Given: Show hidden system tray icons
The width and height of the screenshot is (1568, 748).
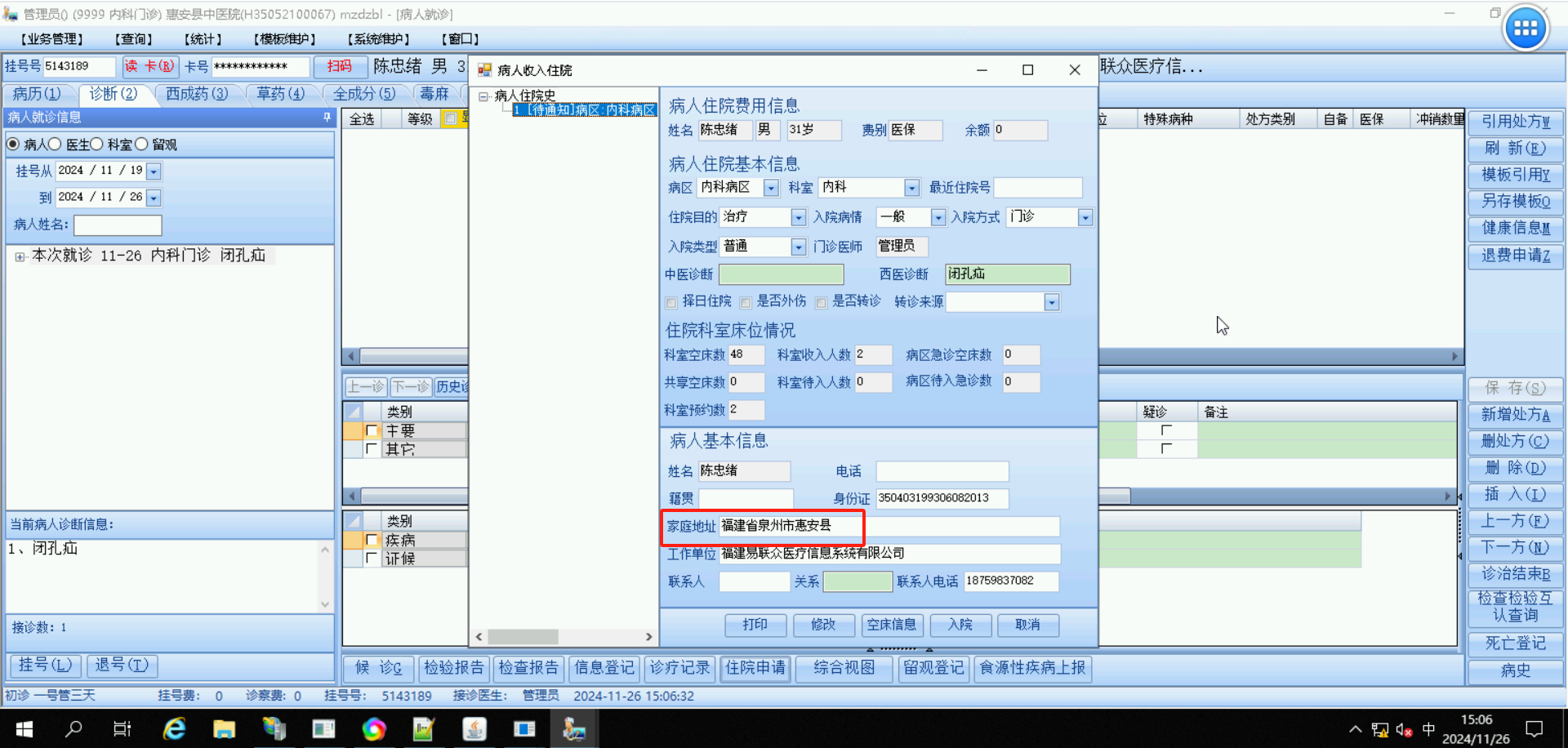Looking at the screenshot, I should point(1356,729).
